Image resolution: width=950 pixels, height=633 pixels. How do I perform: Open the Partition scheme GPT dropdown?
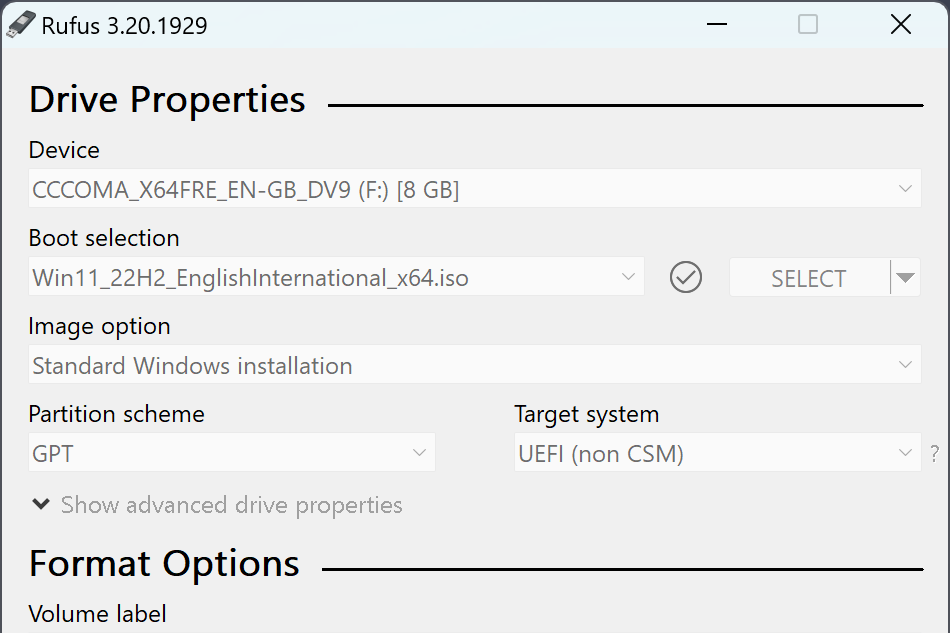[x=231, y=452]
